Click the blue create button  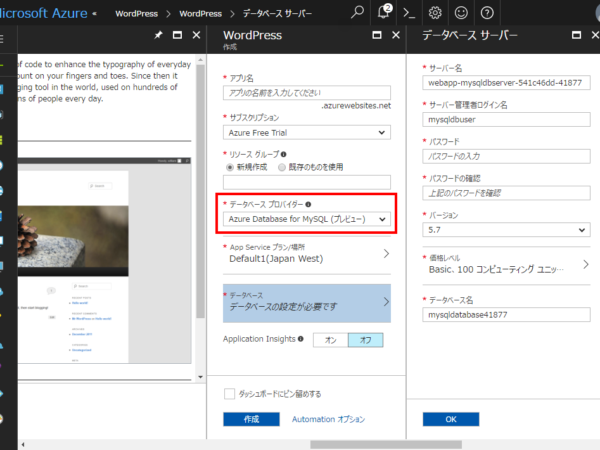251,419
